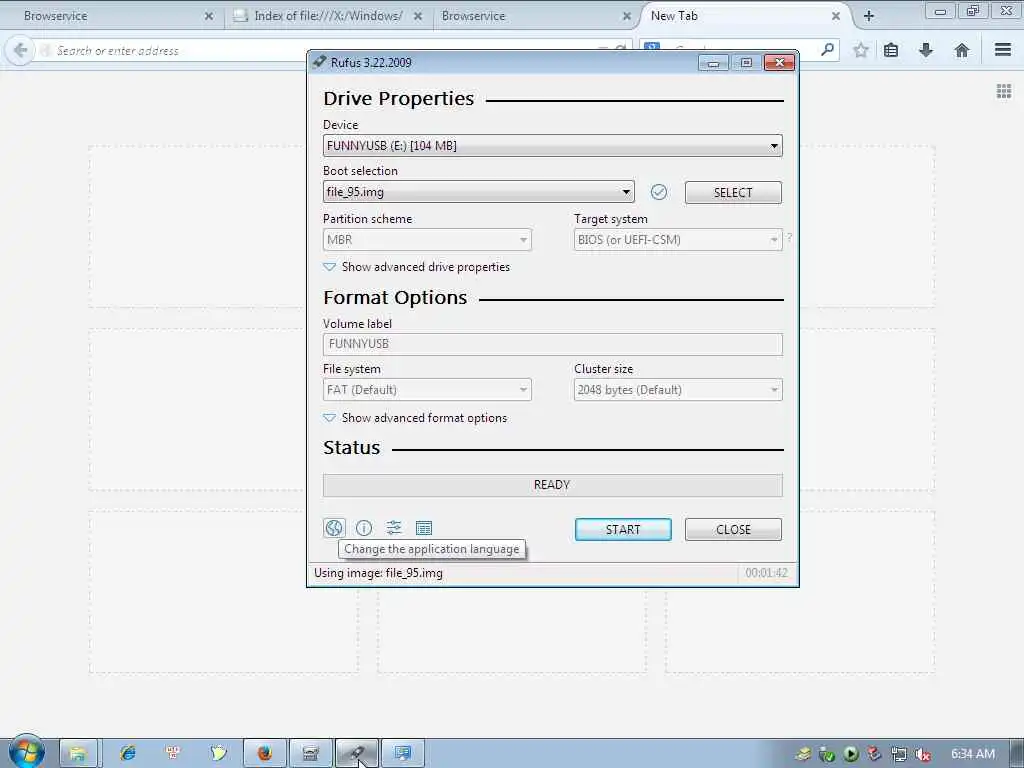The height and width of the screenshot is (768, 1024).
Task: Click the SELECT button
Action: (x=733, y=193)
